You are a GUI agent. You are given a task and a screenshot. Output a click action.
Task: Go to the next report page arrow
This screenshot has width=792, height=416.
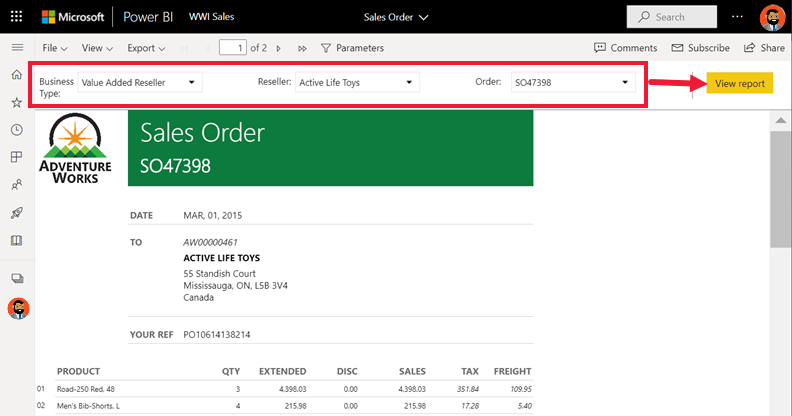278,48
